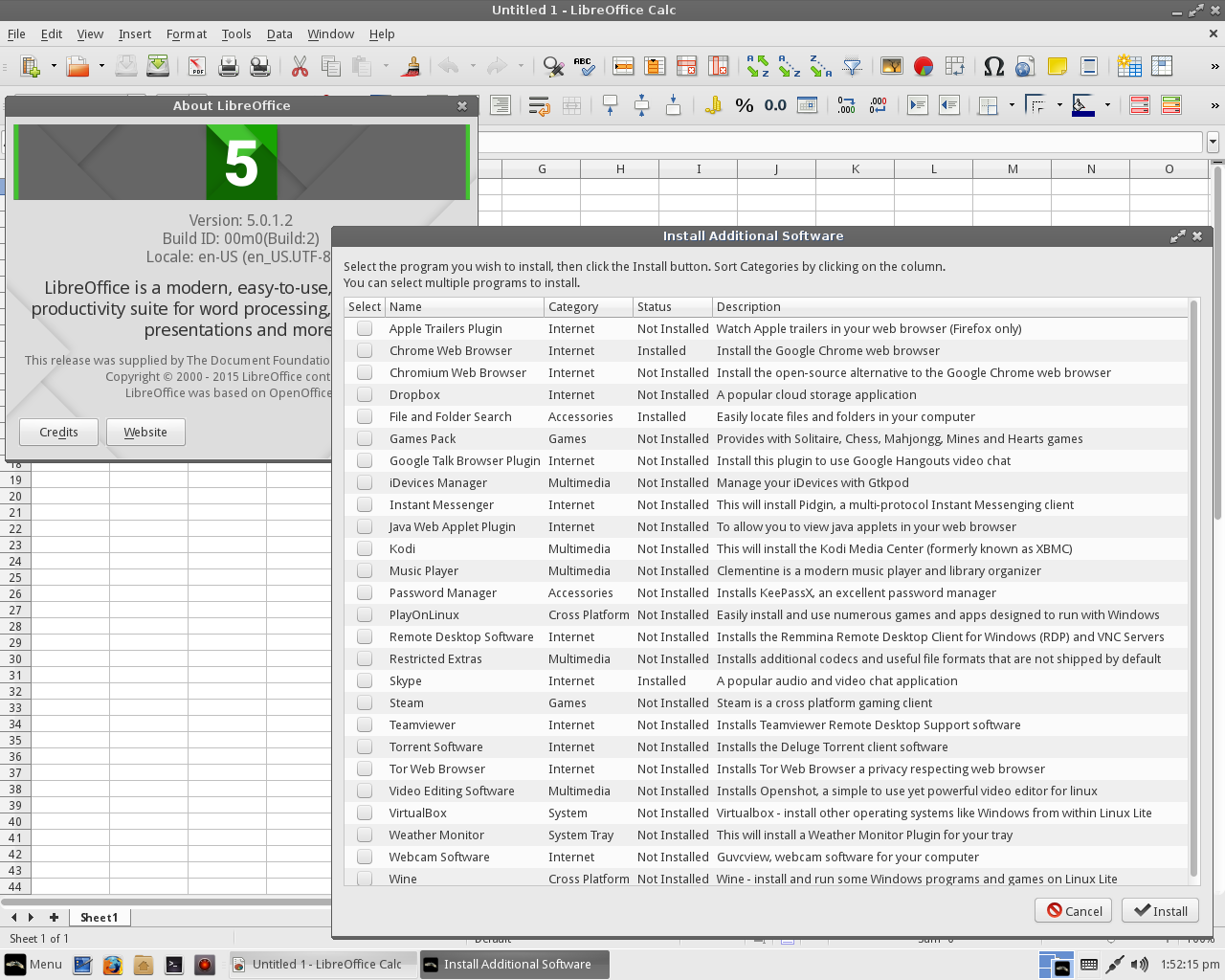
Task: Tick the checkbox for Apple Trailers Plugin
Action: pyautogui.click(x=365, y=328)
